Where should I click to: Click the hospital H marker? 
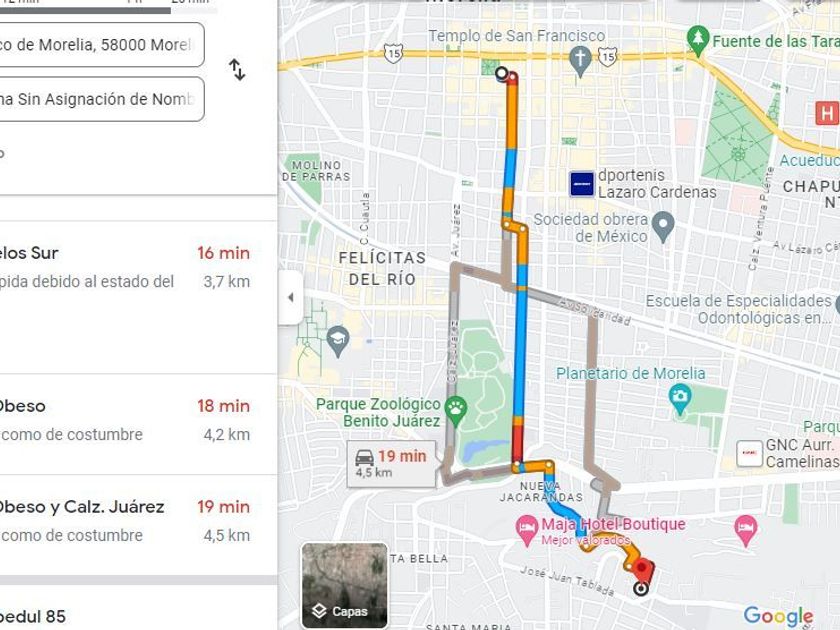click(x=827, y=113)
